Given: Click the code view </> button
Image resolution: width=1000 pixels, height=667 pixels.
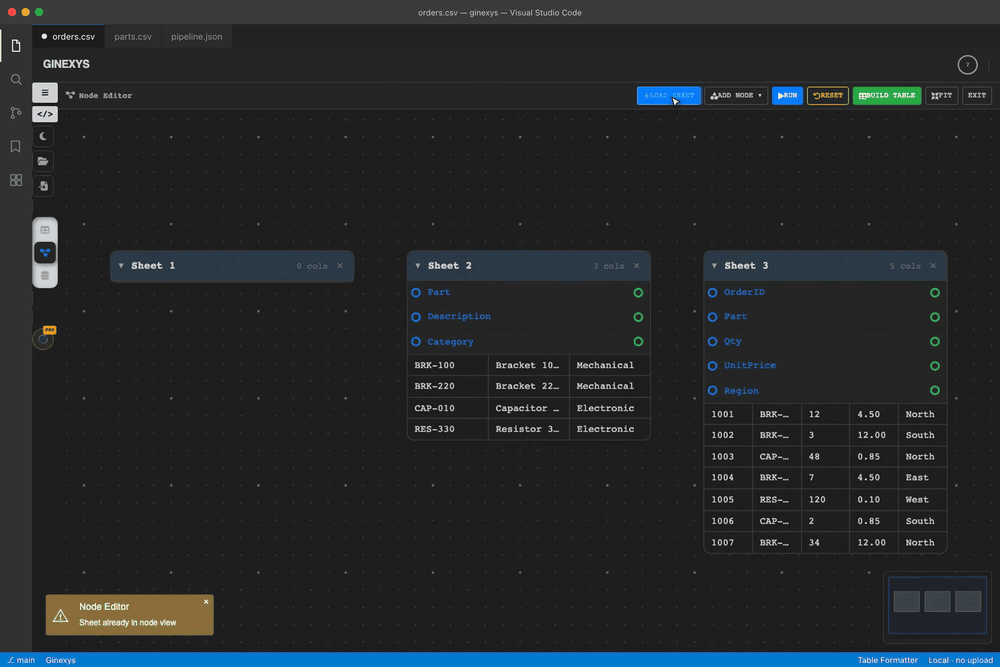Looking at the screenshot, I should (x=45, y=114).
